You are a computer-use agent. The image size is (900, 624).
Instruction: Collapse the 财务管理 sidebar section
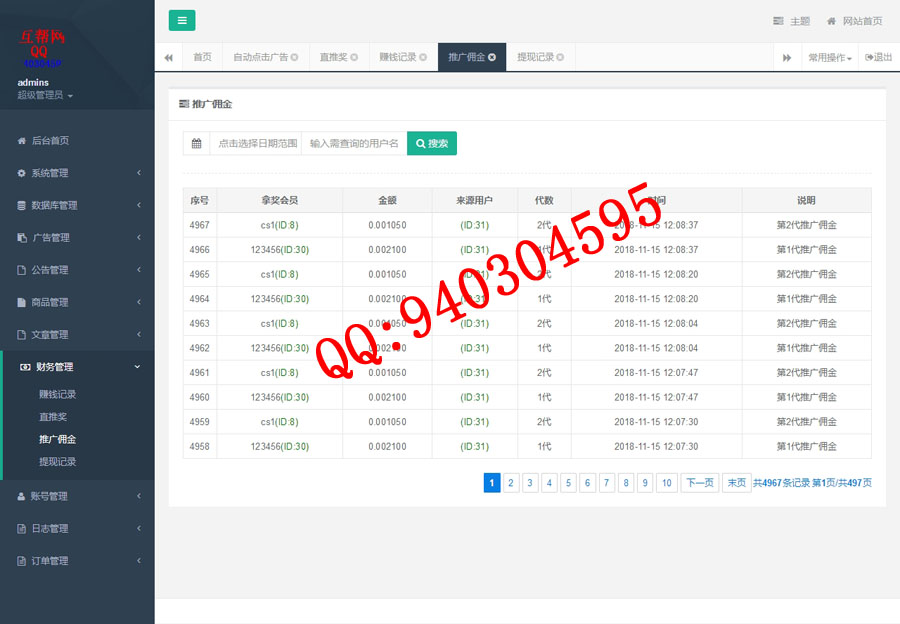point(77,367)
